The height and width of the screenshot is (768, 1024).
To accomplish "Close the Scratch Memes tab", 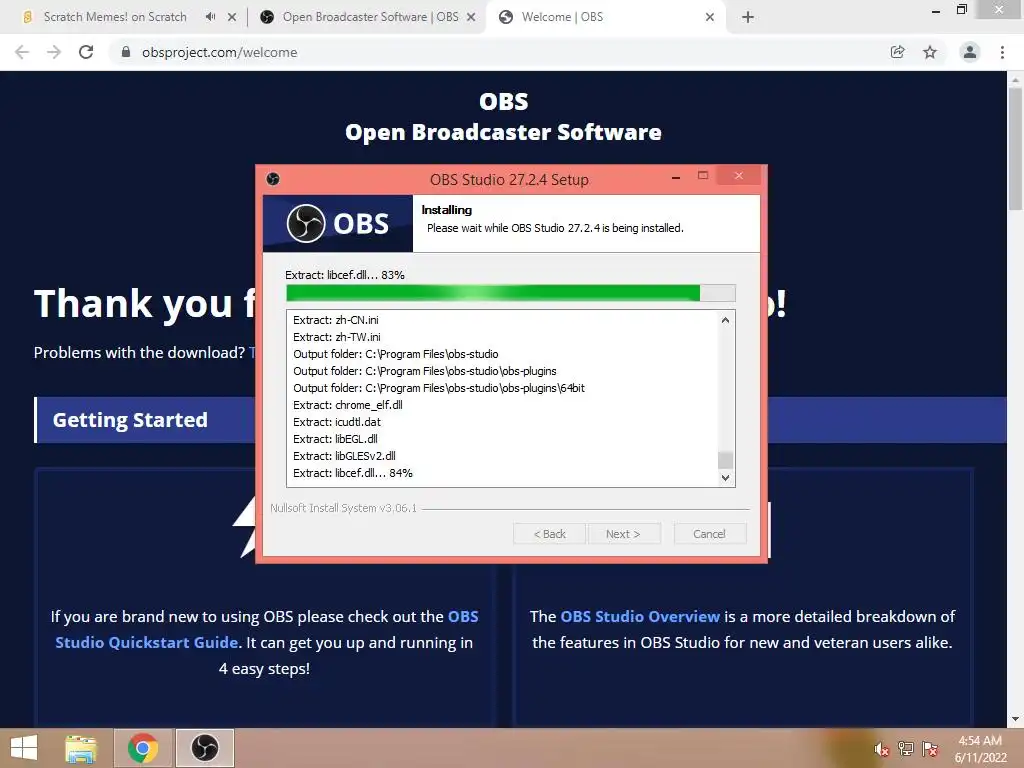I will pos(232,17).
